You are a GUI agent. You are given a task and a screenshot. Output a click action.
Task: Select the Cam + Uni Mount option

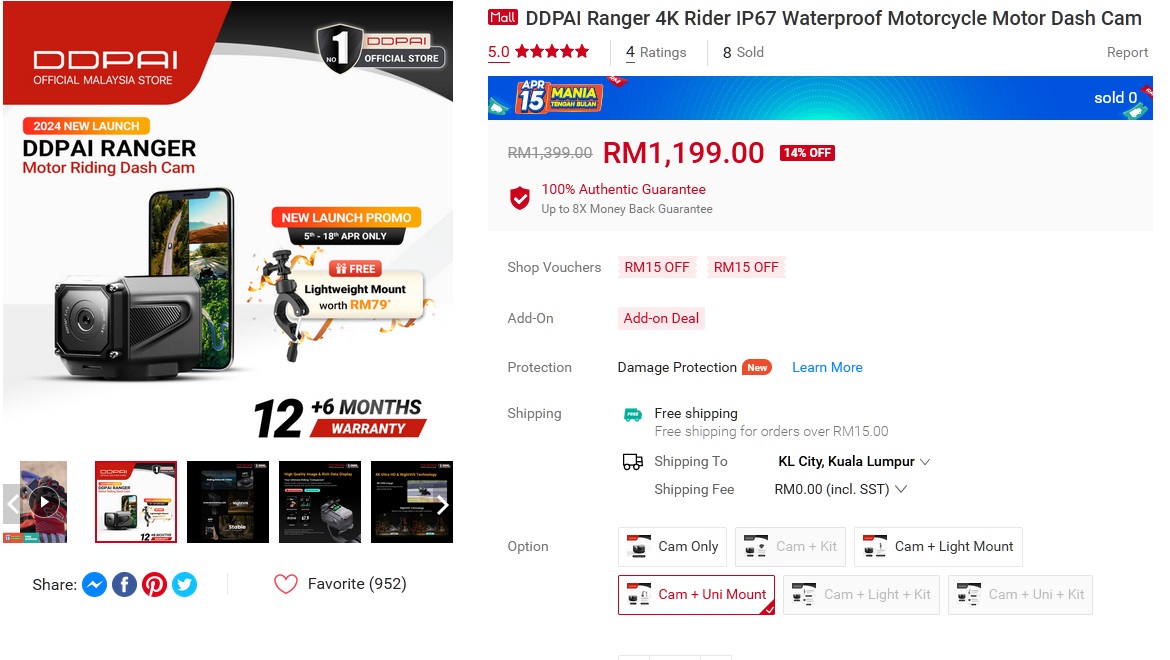click(696, 594)
